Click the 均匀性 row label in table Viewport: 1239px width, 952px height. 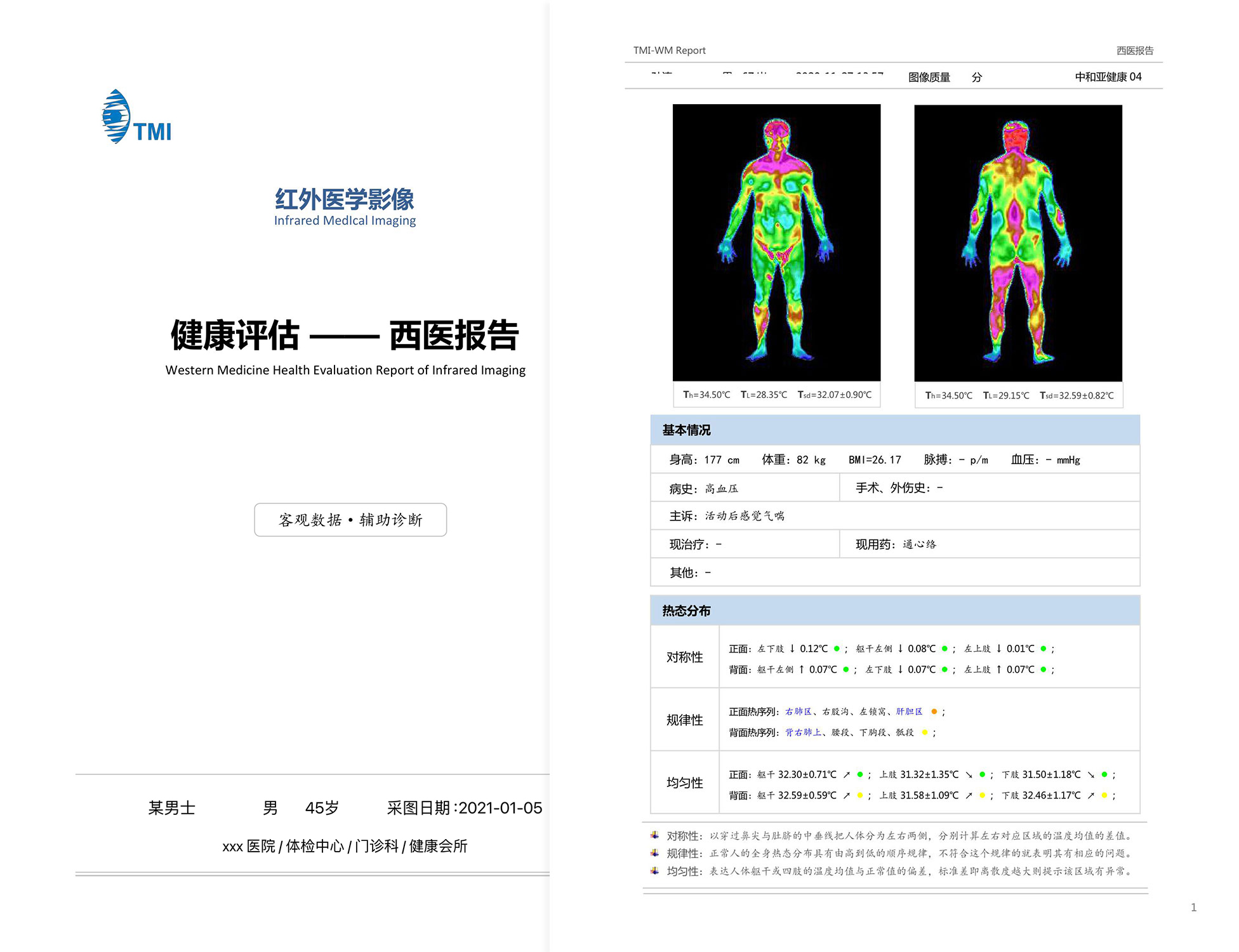tap(685, 783)
